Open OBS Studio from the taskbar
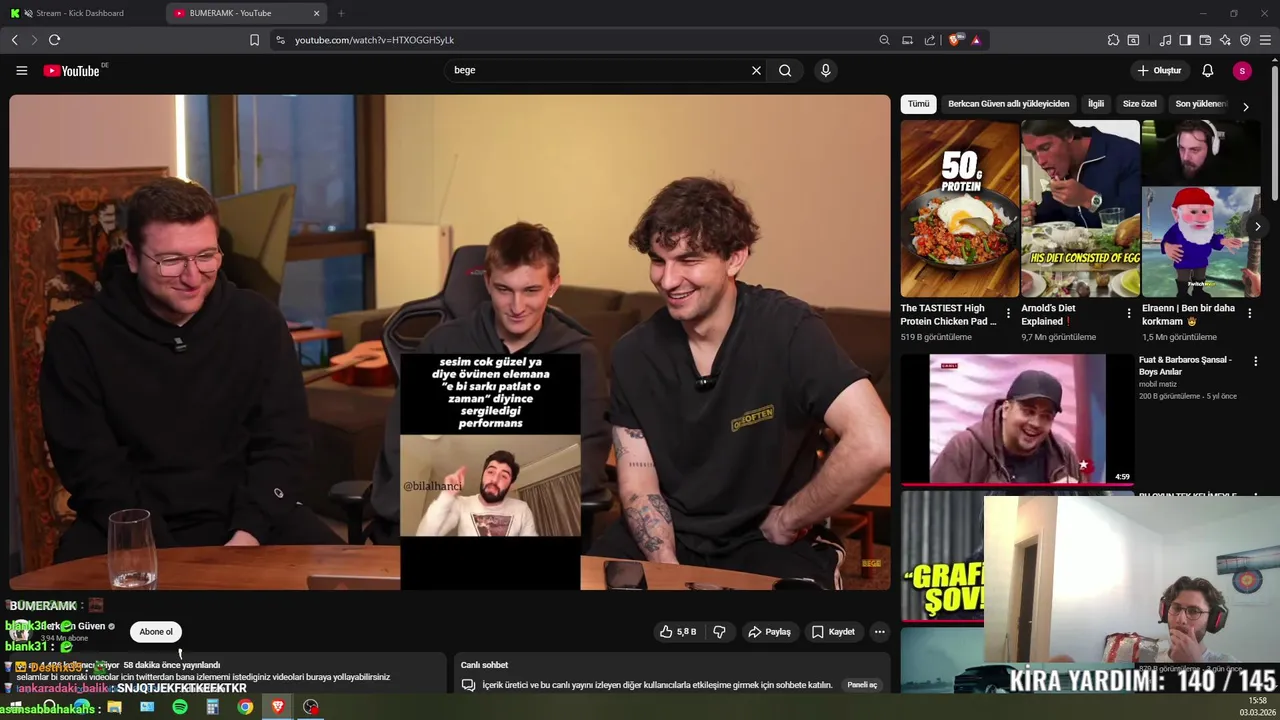The height and width of the screenshot is (720, 1280). 311,707
